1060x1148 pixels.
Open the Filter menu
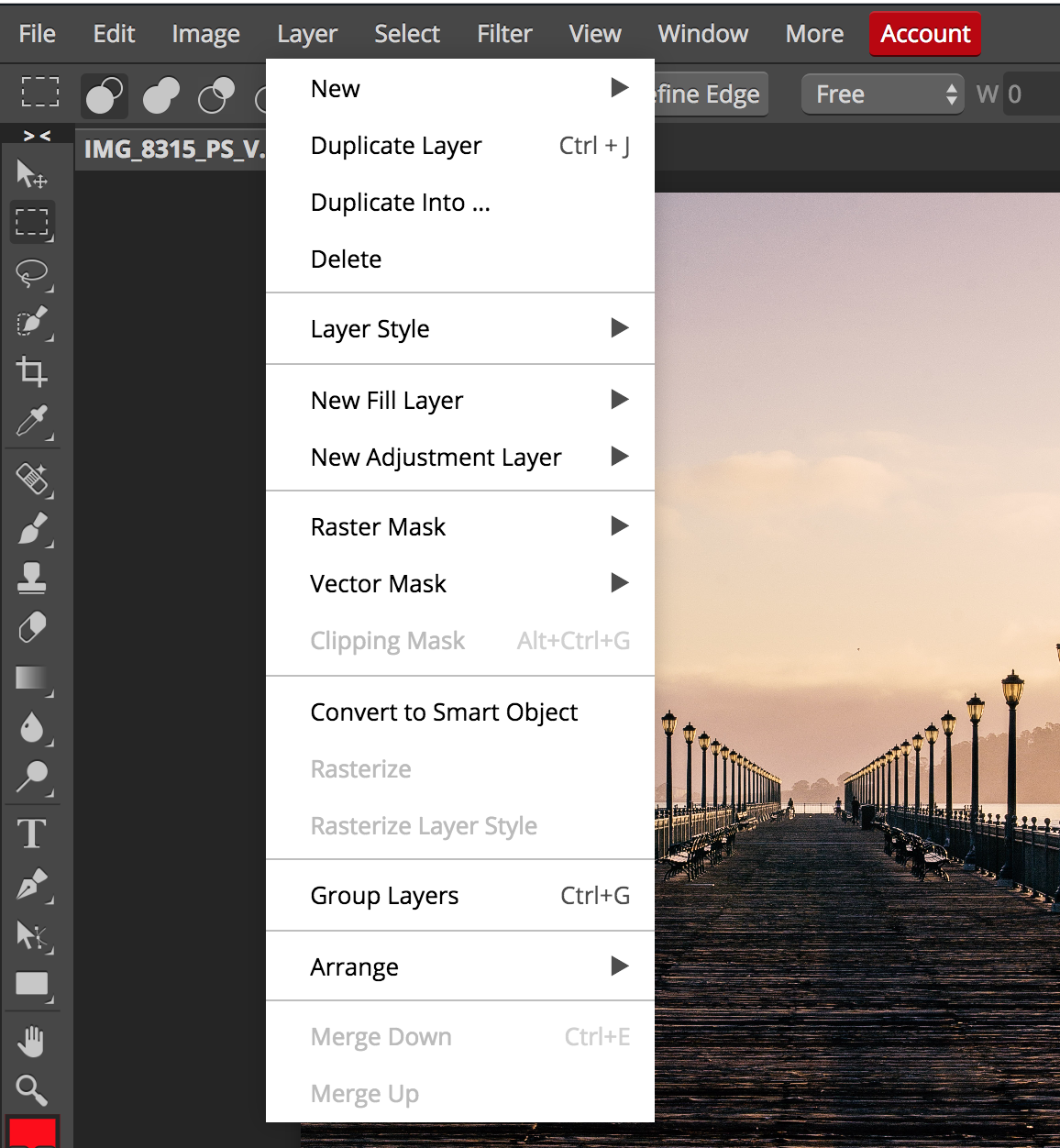click(x=503, y=33)
